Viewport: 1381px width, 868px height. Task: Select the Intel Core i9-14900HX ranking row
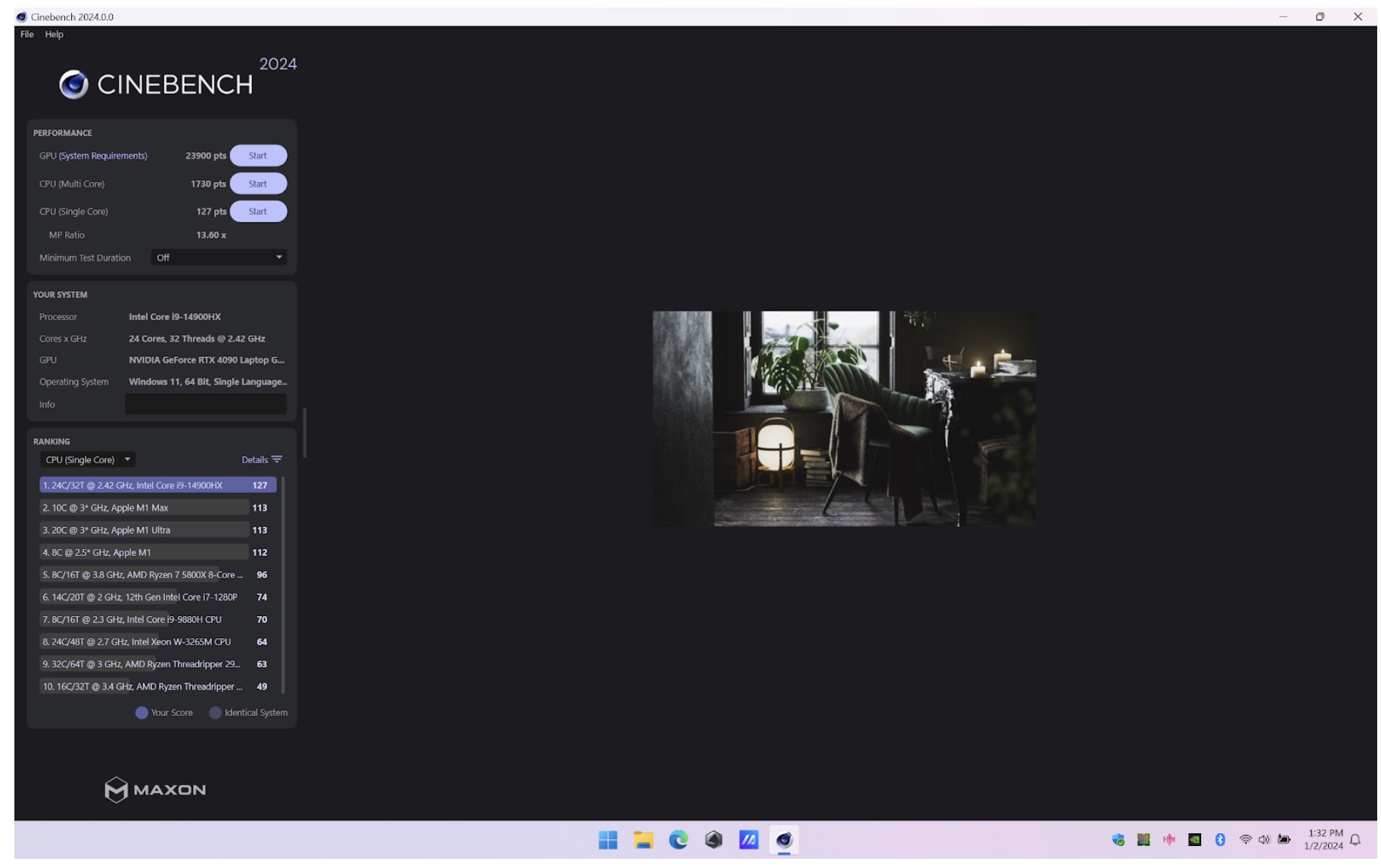pyautogui.click(x=158, y=485)
